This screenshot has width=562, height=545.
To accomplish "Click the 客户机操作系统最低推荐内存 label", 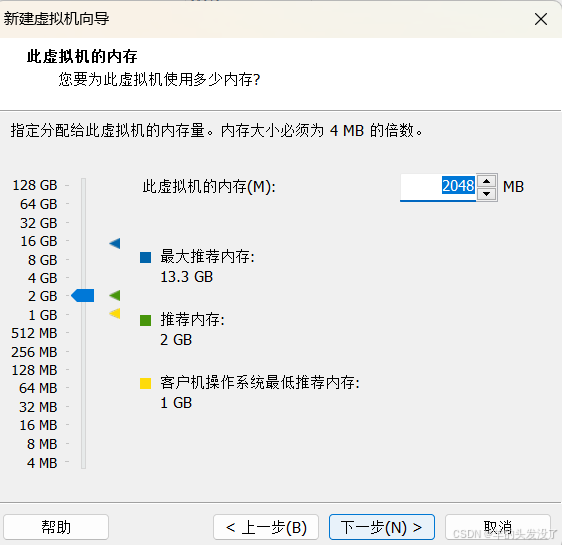I will click(260, 383).
